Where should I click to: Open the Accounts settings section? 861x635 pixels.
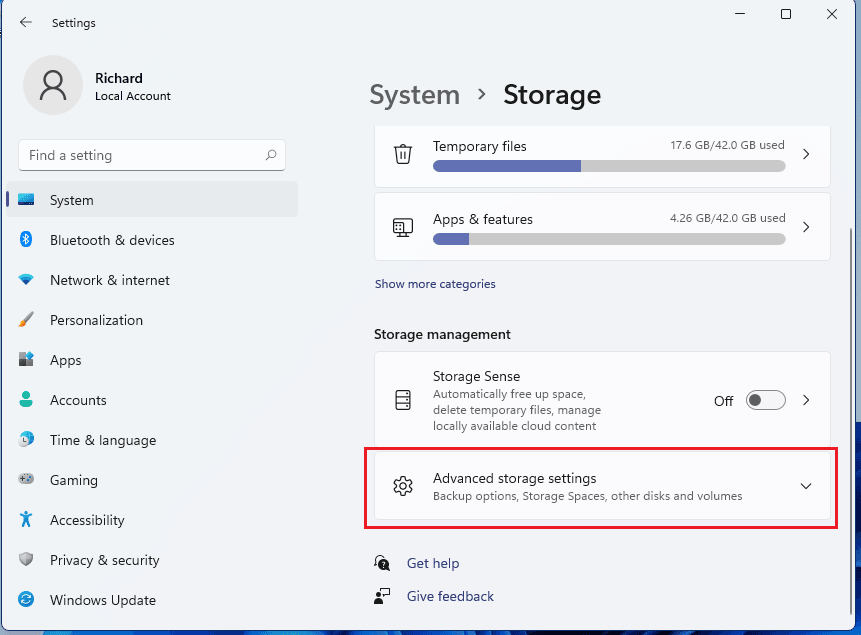click(x=78, y=400)
